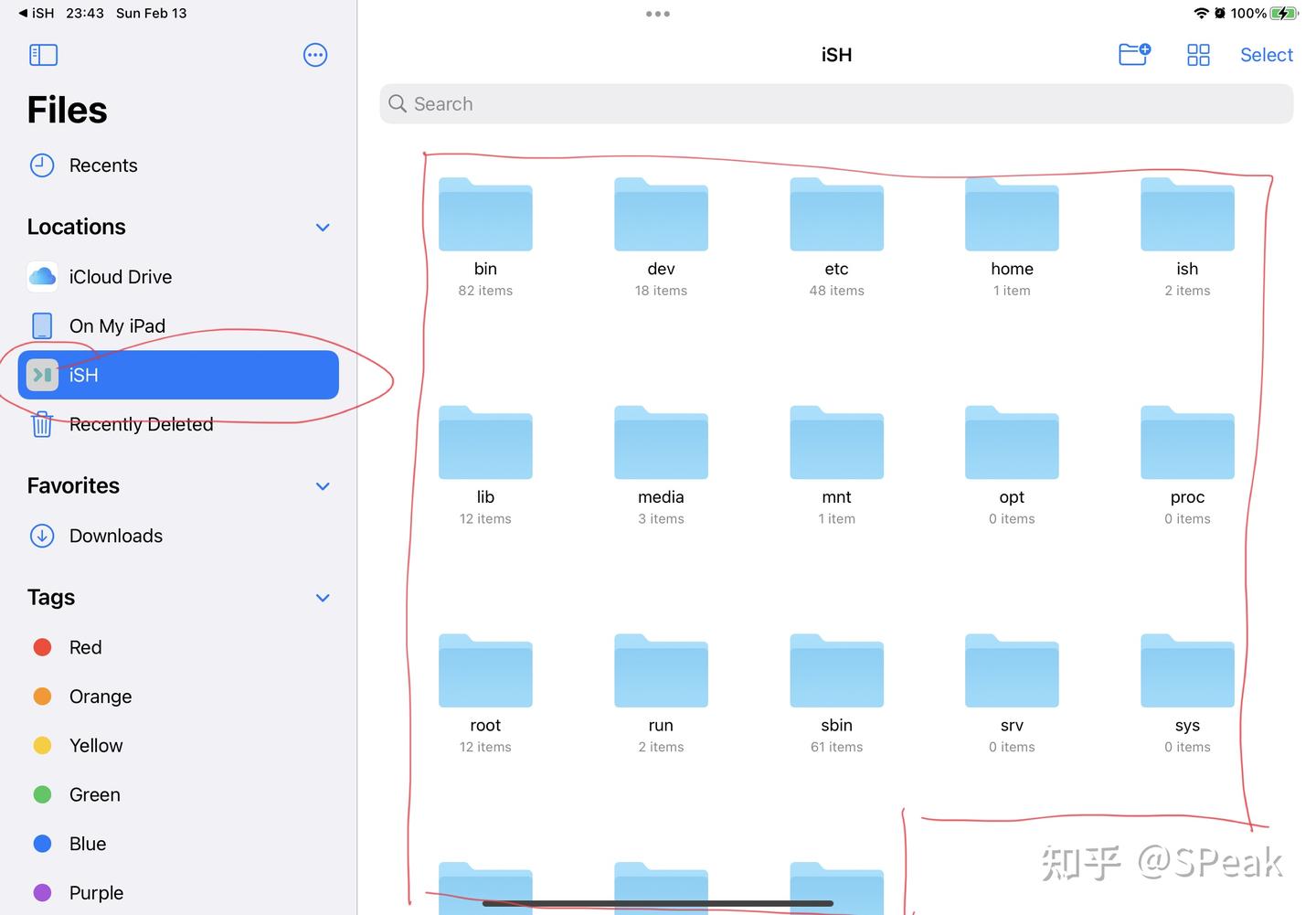Open the On My iPad location
Viewport: 1316px width, 915px height.
click(x=116, y=325)
